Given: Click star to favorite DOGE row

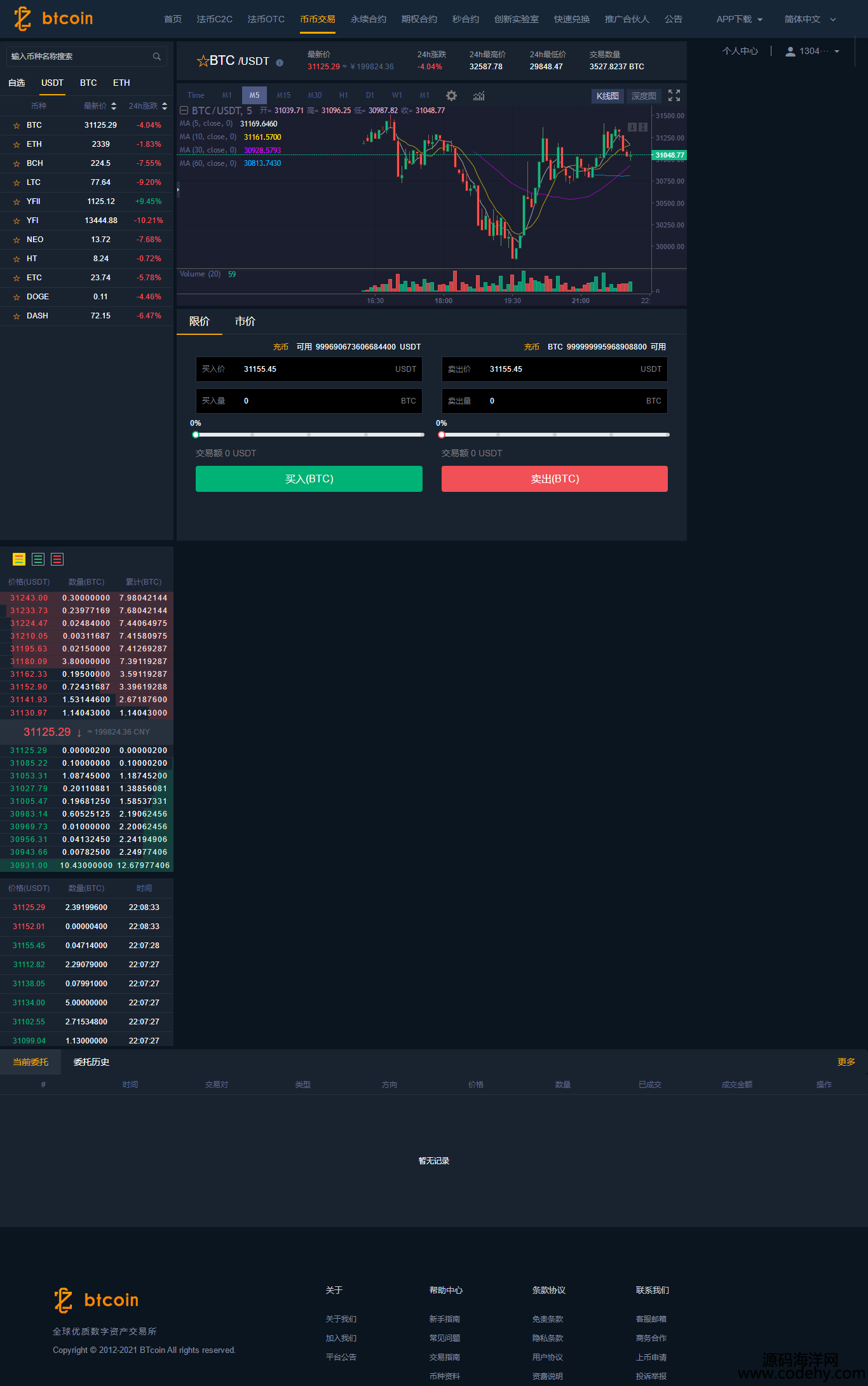Looking at the screenshot, I should (x=17, y=297).
